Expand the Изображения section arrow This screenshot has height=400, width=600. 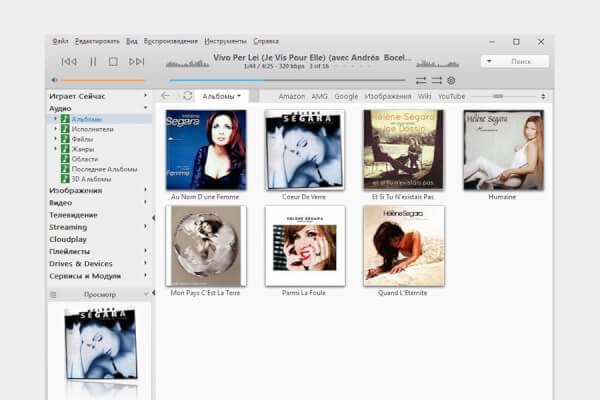click(x=145, y=189)
